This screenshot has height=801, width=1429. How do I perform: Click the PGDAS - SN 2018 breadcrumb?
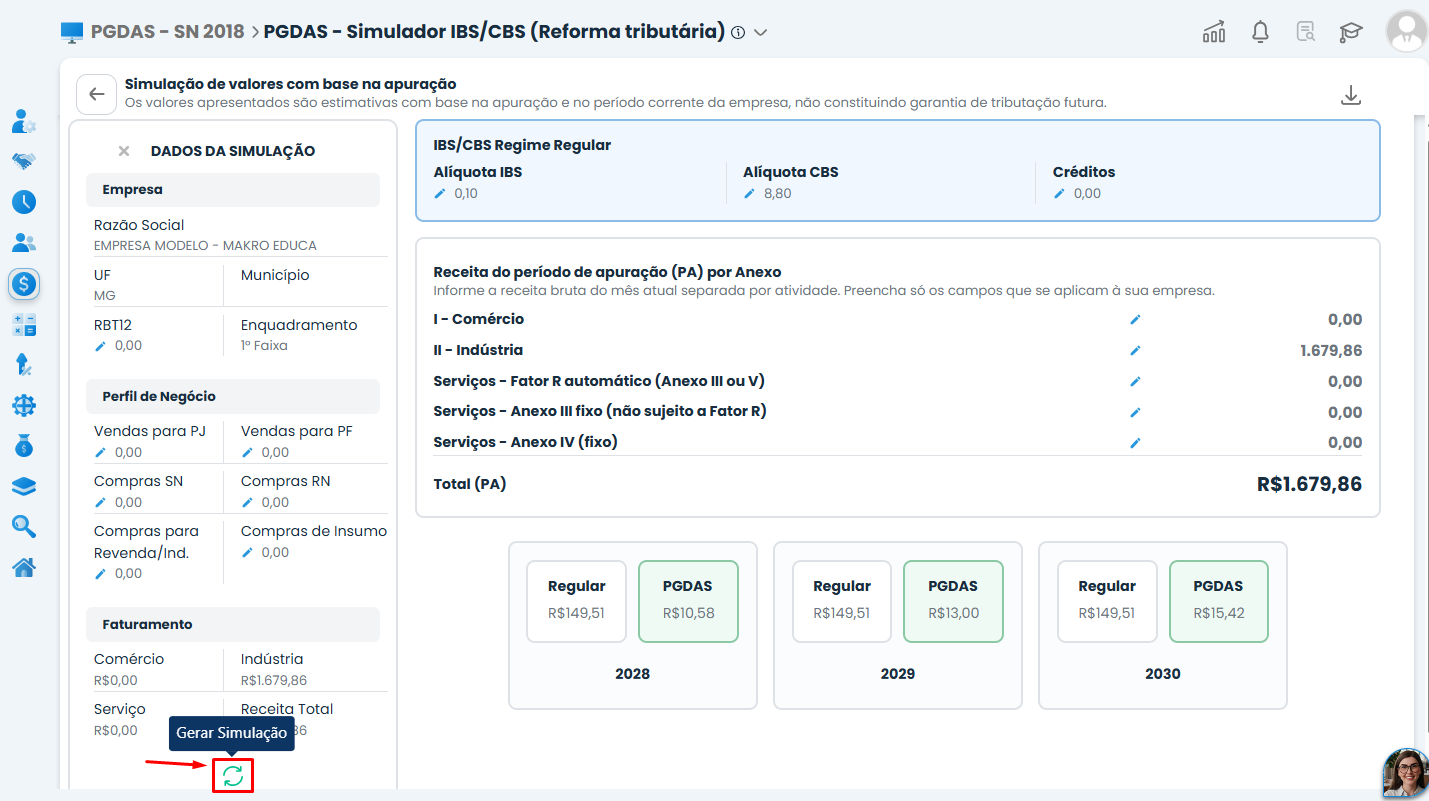[167, 32]
